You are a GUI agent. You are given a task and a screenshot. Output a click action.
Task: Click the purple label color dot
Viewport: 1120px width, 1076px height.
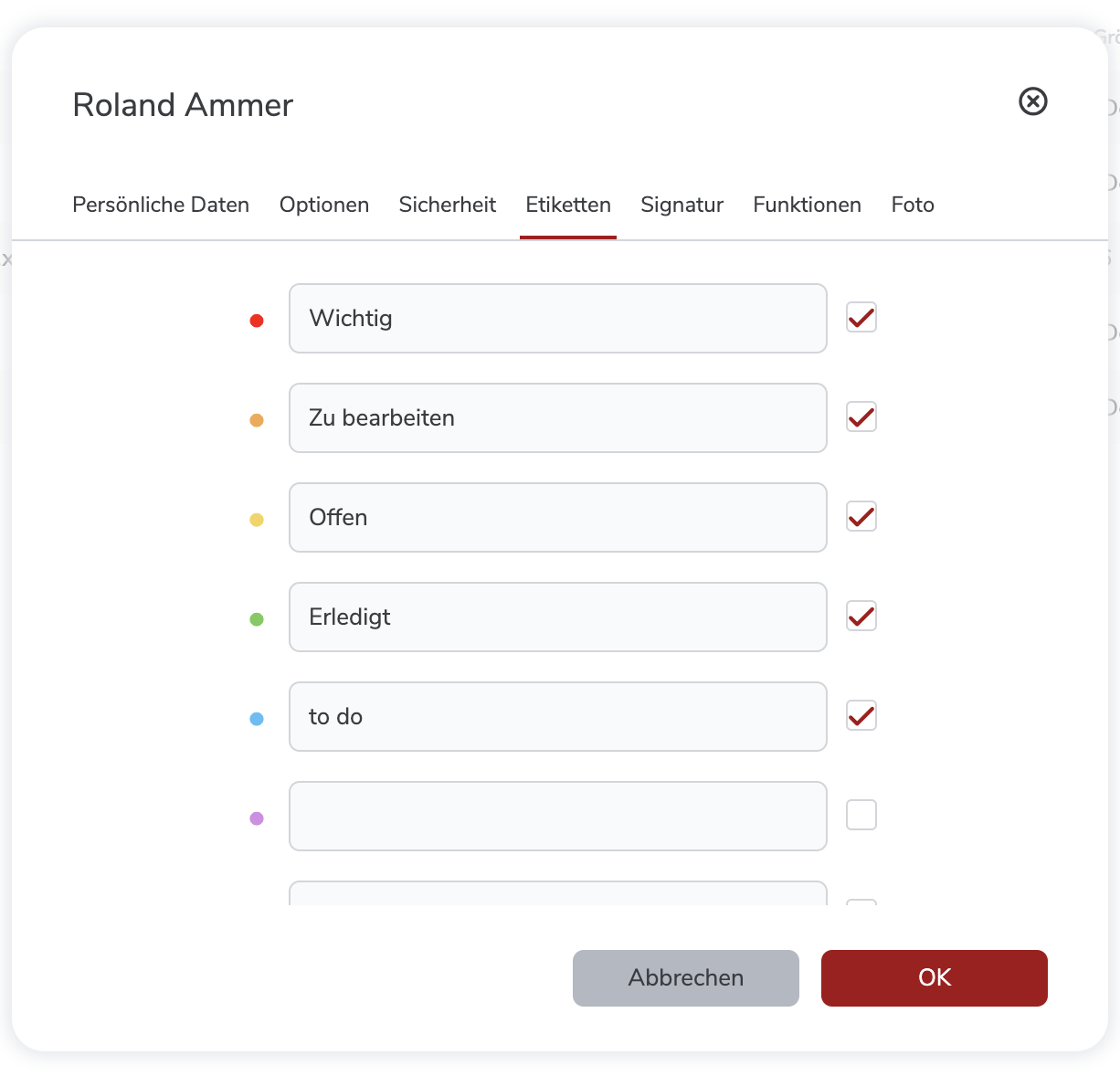(x=257, y=818)
